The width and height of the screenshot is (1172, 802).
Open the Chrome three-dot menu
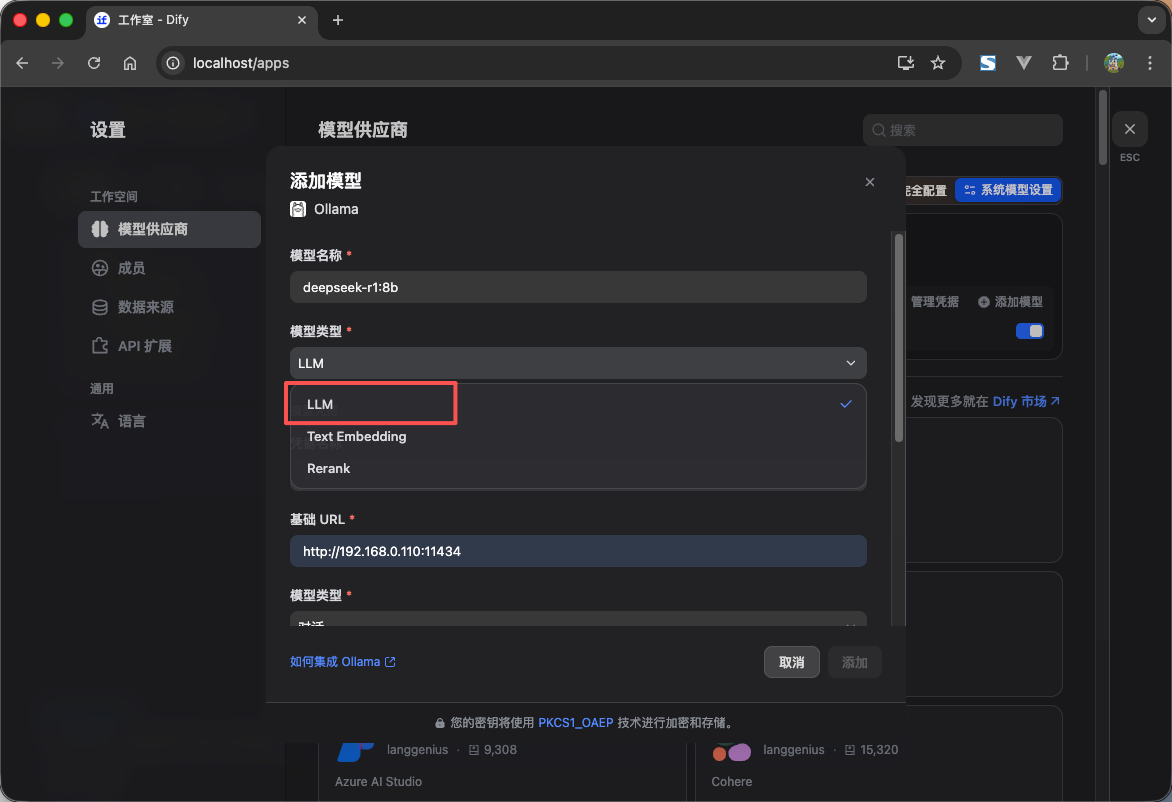click(x=1150, y=63)
